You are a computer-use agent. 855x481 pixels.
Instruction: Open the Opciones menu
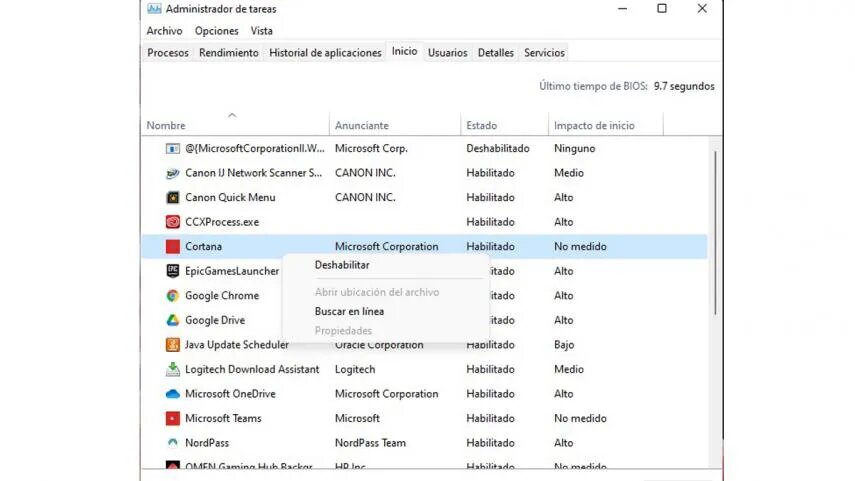tap(217, 31)
